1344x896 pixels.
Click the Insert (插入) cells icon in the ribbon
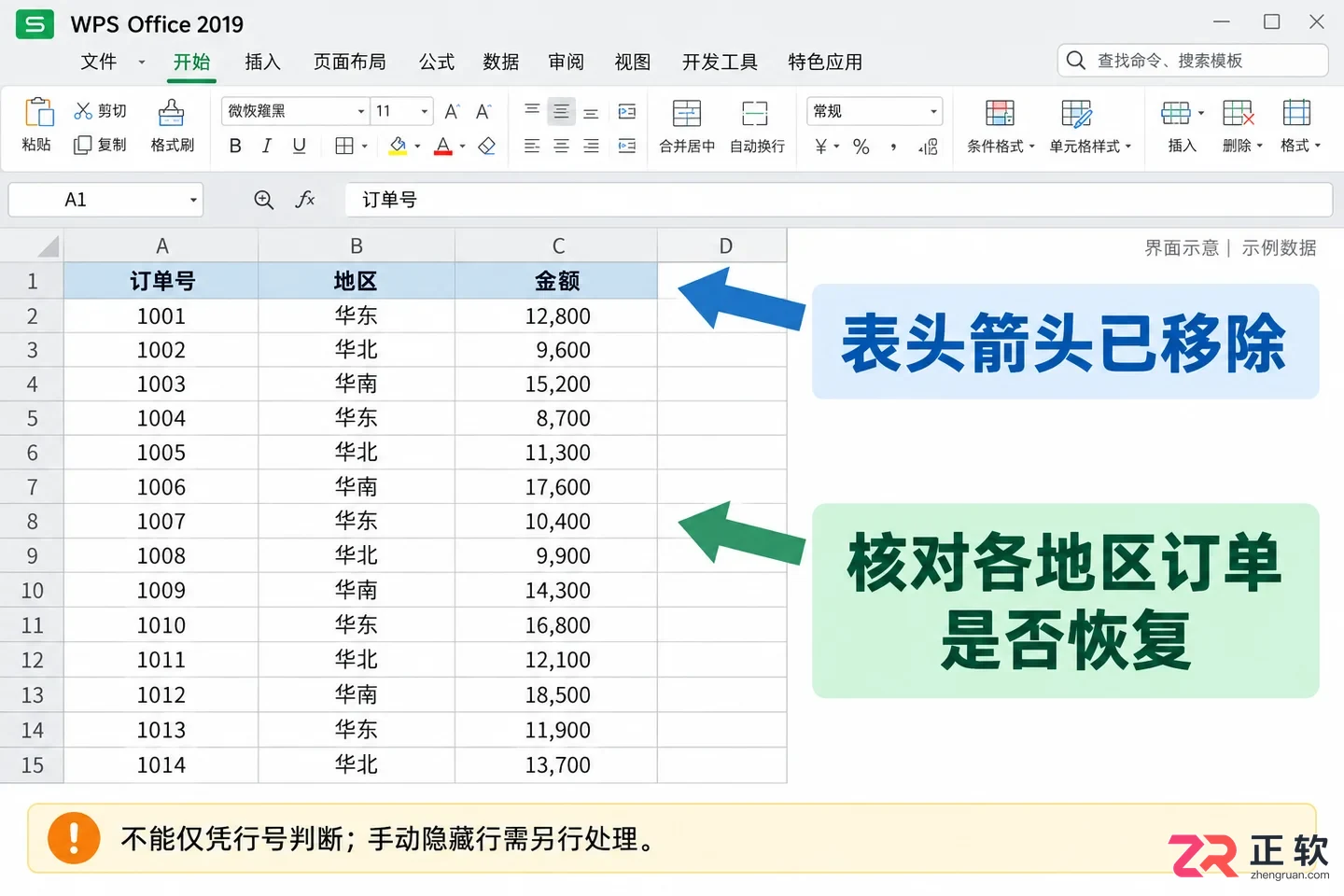1175,113
